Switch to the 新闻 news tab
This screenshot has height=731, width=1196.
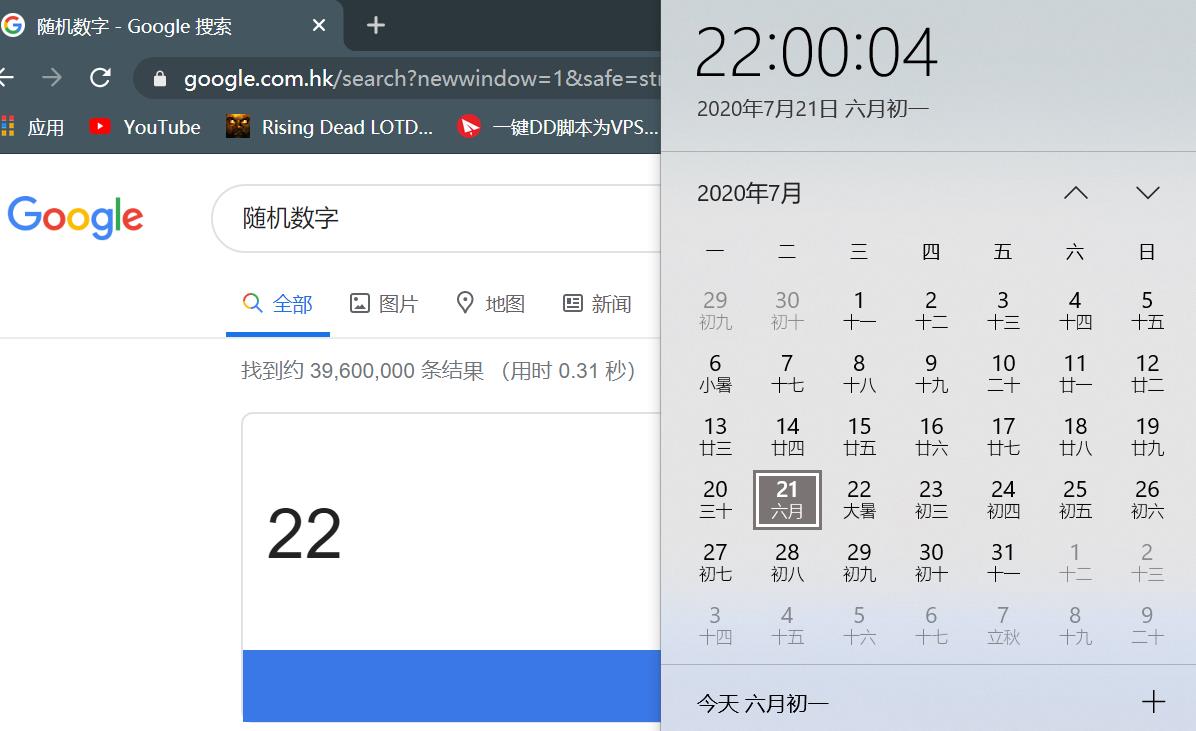[596, 304]
